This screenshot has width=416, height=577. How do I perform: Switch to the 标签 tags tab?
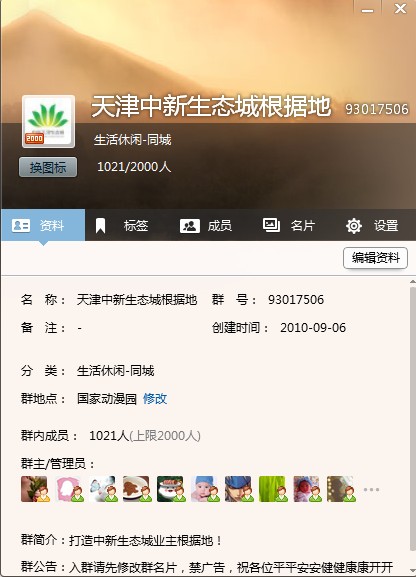click(x=121, y=225)
